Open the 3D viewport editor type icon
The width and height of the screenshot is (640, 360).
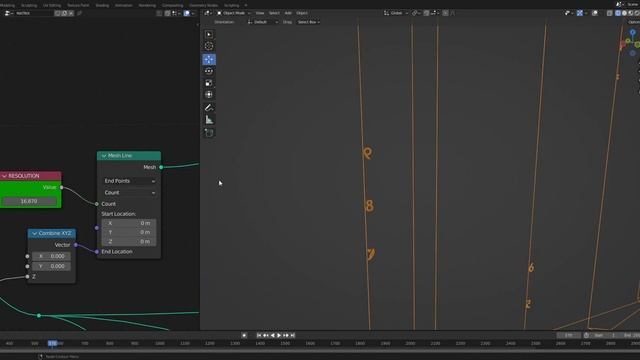pos(208,13)
